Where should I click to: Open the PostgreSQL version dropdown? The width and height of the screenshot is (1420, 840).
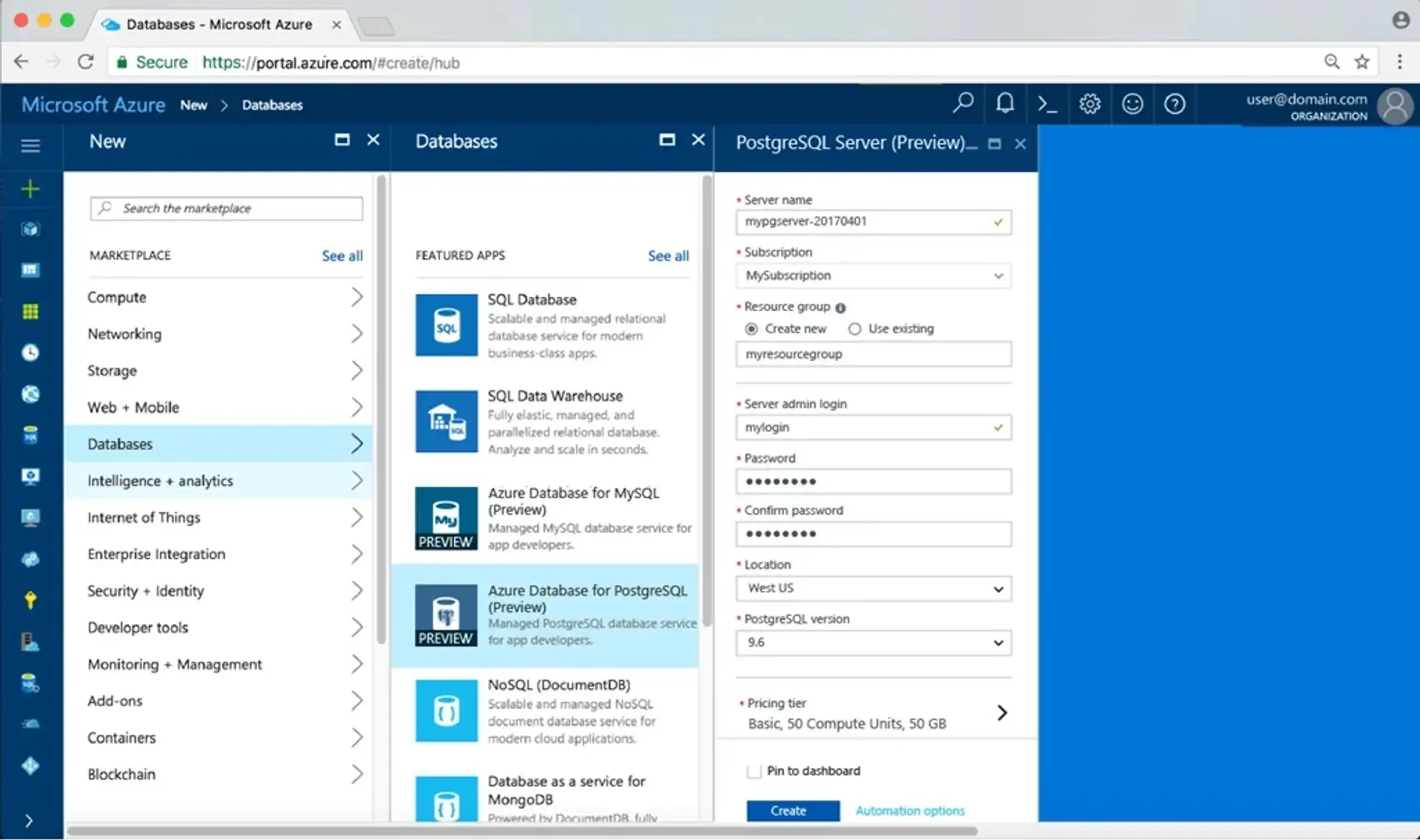(x=873, y=643)
